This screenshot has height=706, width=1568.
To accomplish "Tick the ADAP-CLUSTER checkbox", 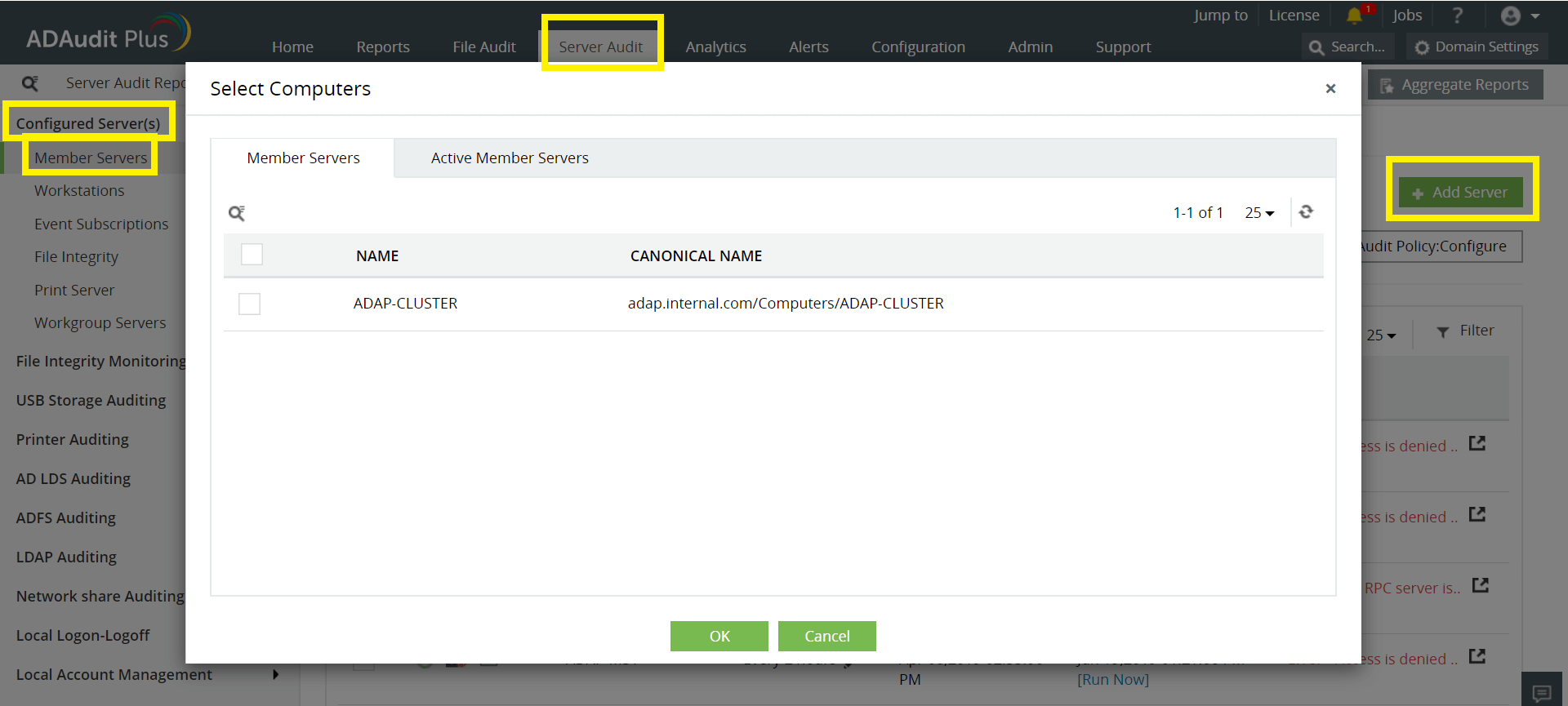I will (x=249, y=304).
